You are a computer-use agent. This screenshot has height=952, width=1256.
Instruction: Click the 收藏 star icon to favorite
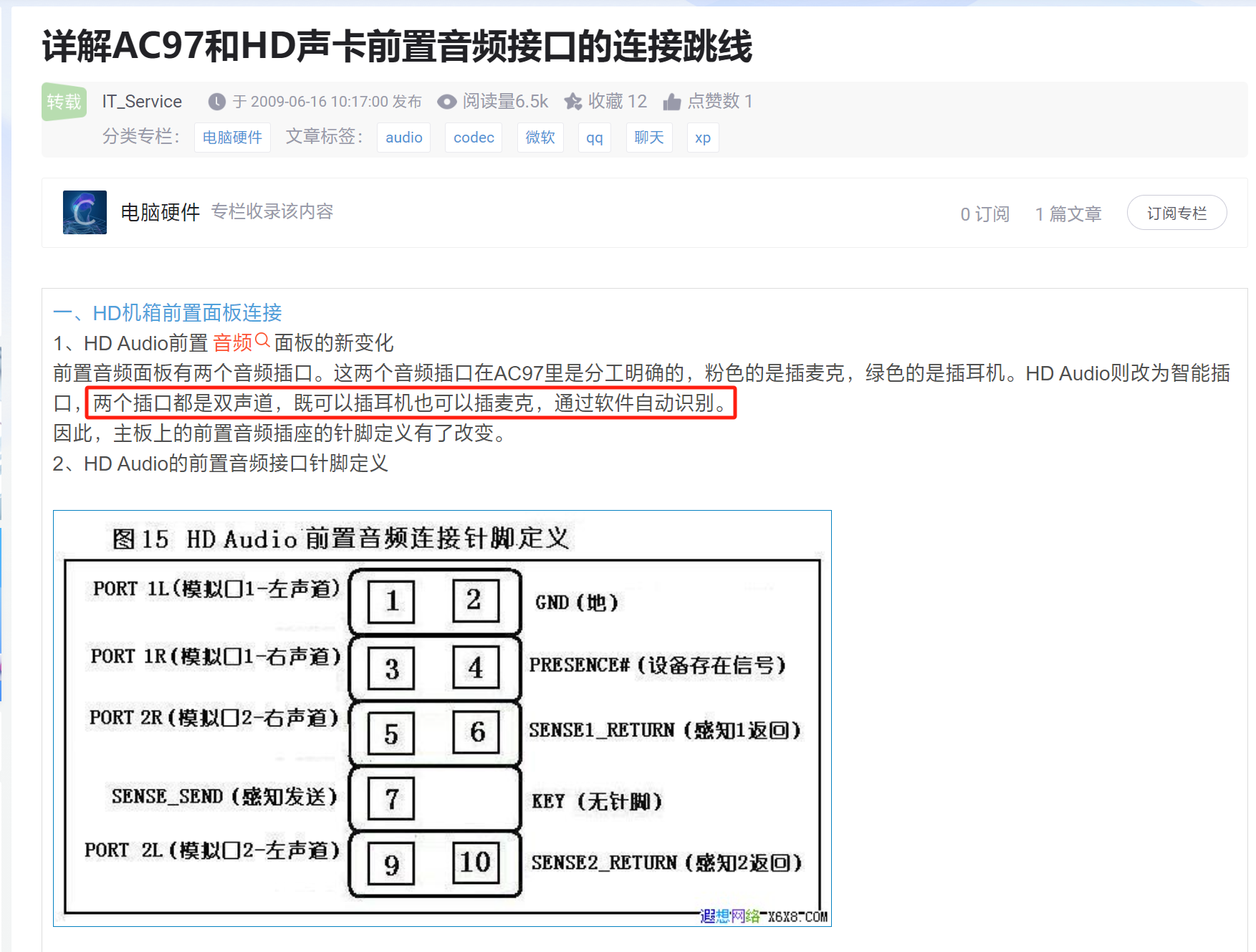[572, 102]
